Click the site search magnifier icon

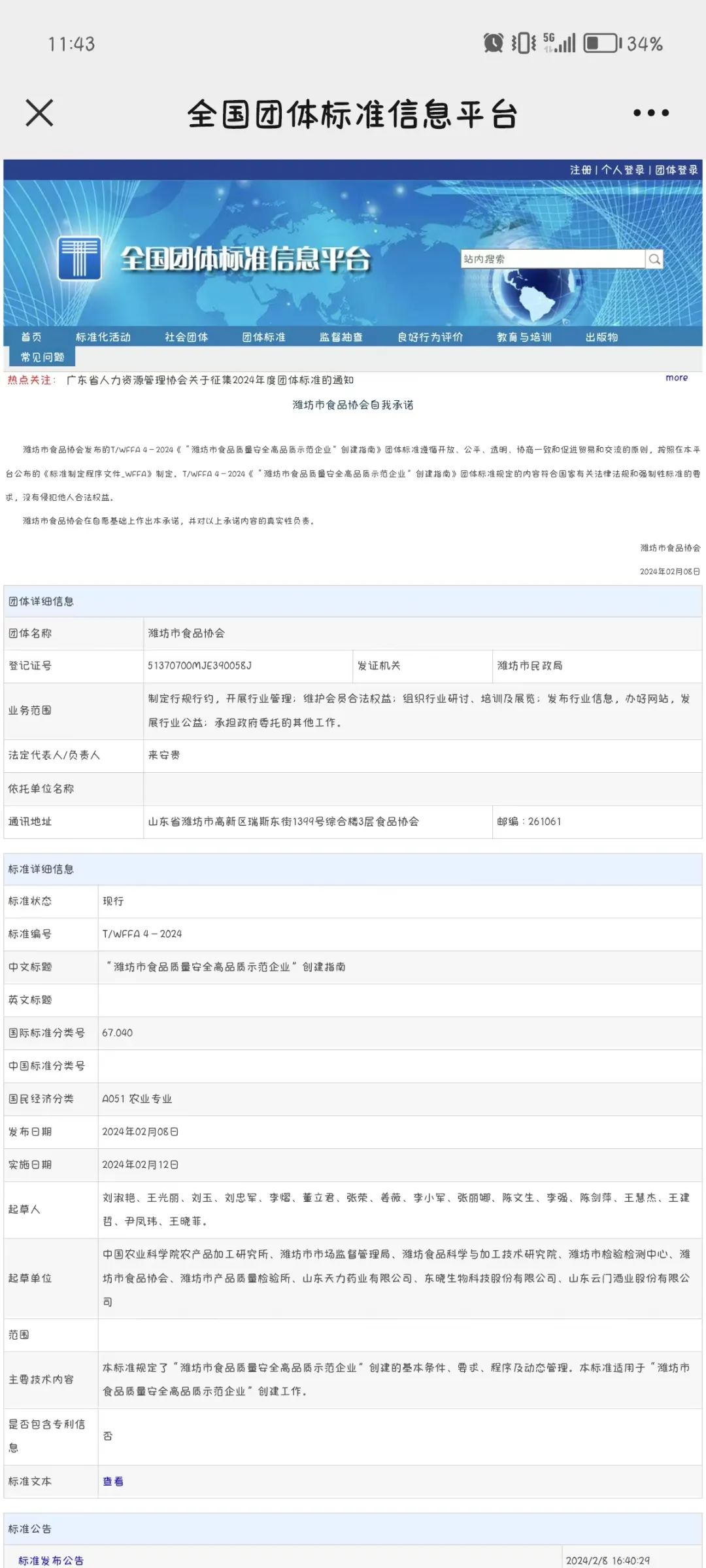654,260
